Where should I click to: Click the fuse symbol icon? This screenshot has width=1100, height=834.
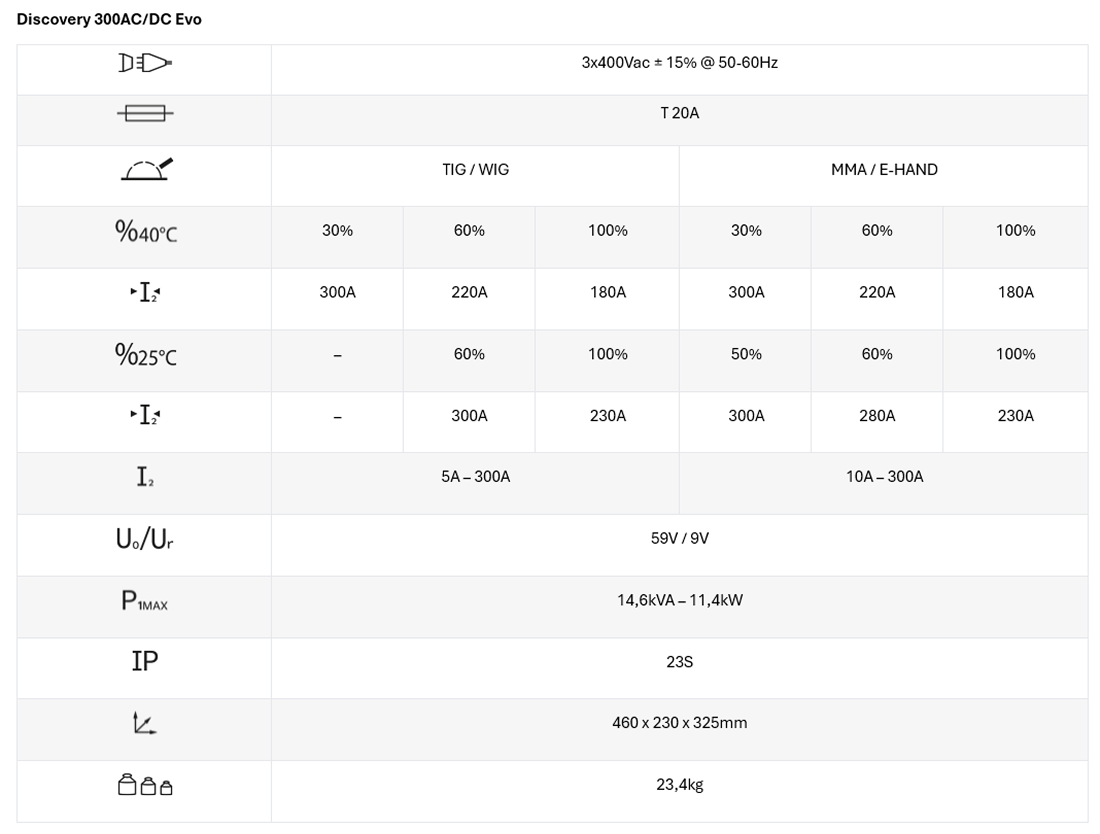click(145, 114)
